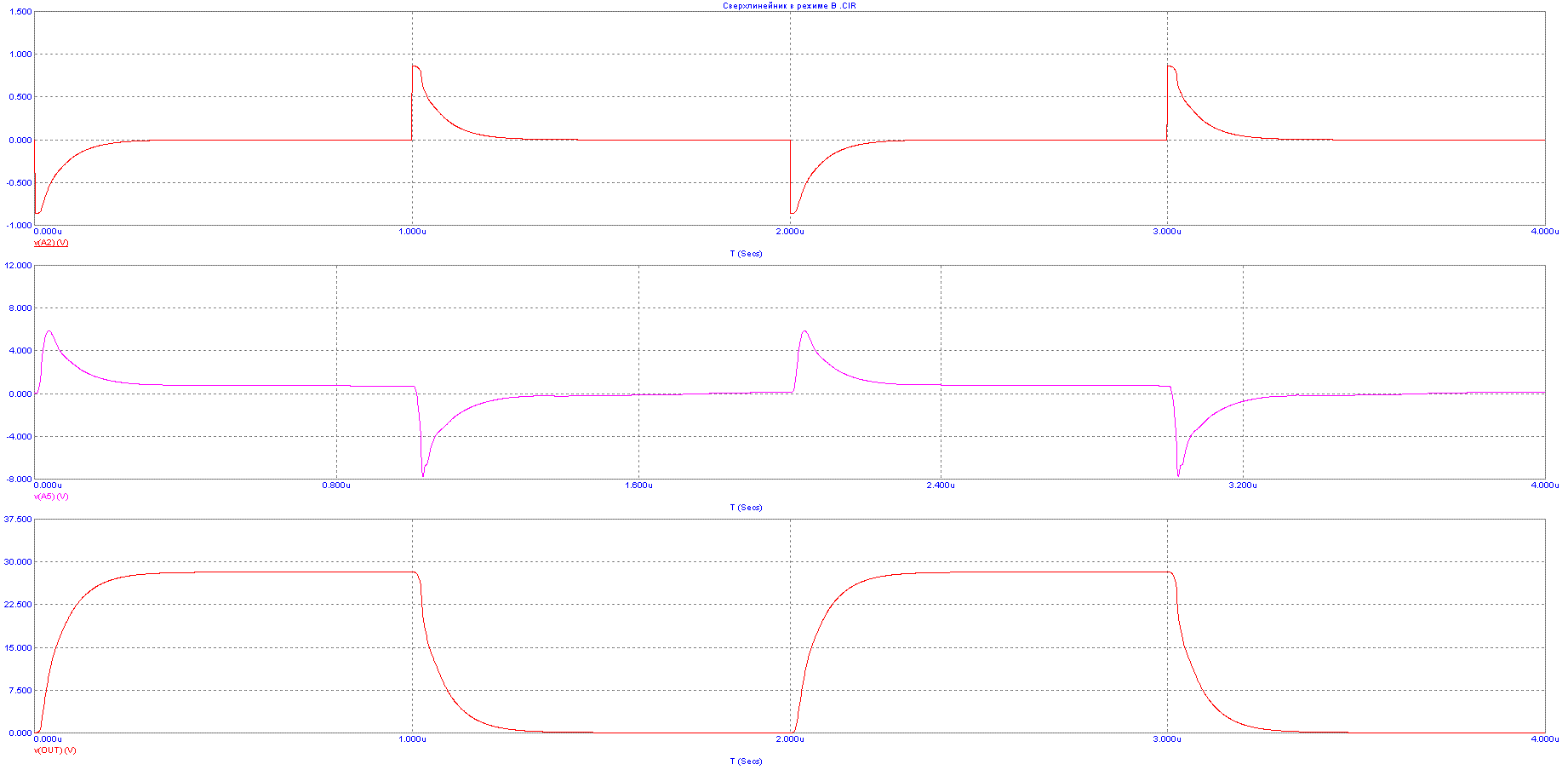Viewport: 1568px width, 770px height.
Task: Click the -8.000 Y-axis value of middle plot
Action: [x=18, y=479]
